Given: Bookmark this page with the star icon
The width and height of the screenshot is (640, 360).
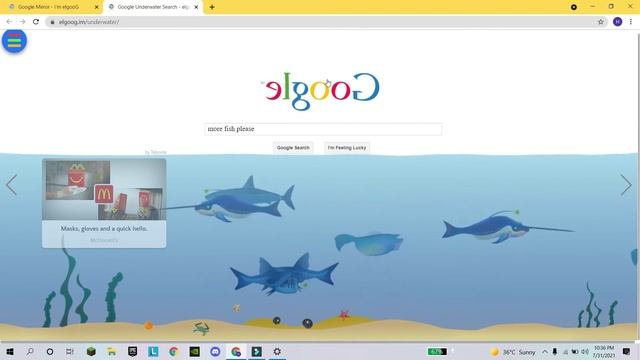Looking at the screenshot, I should [600, 22].
